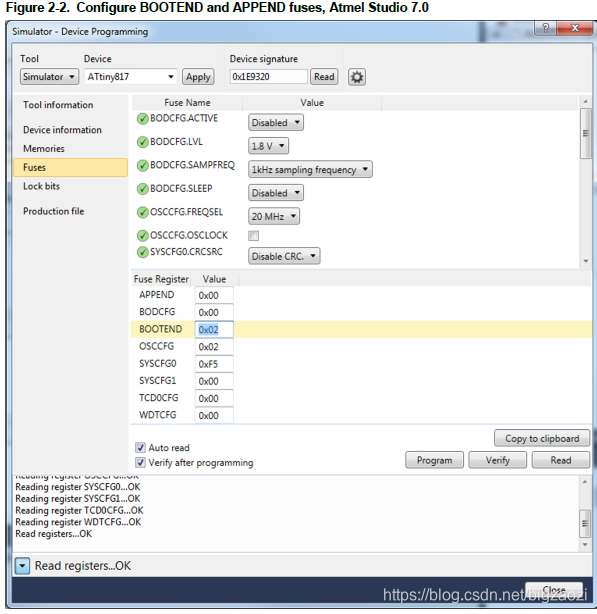
Task: Click the Verify button
Action: point(498,460)
